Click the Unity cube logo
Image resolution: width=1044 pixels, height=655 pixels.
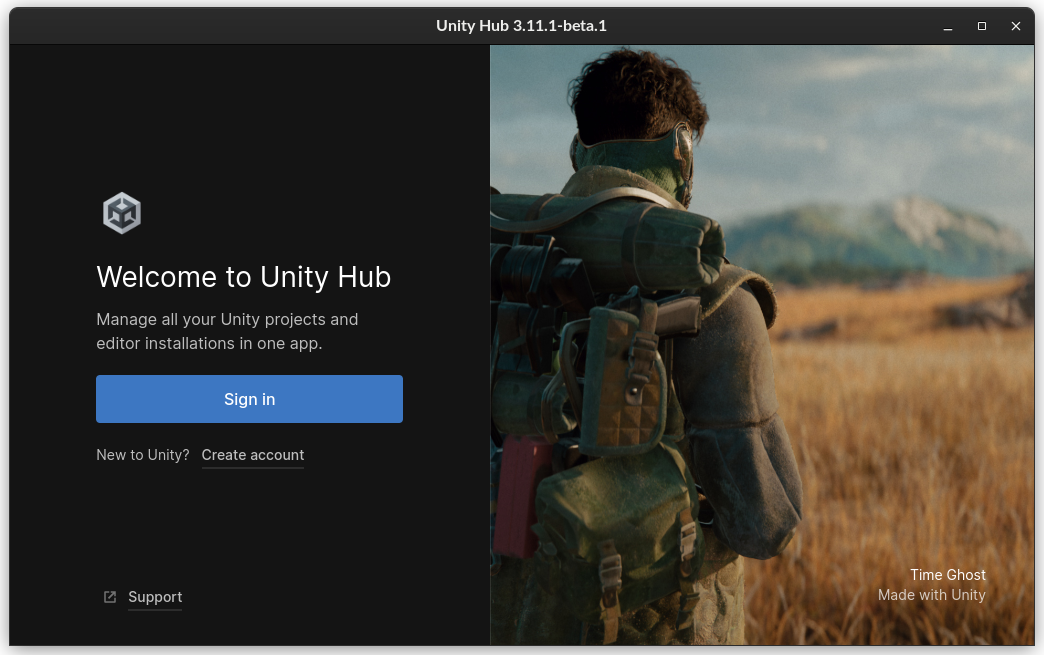[122, 213]
